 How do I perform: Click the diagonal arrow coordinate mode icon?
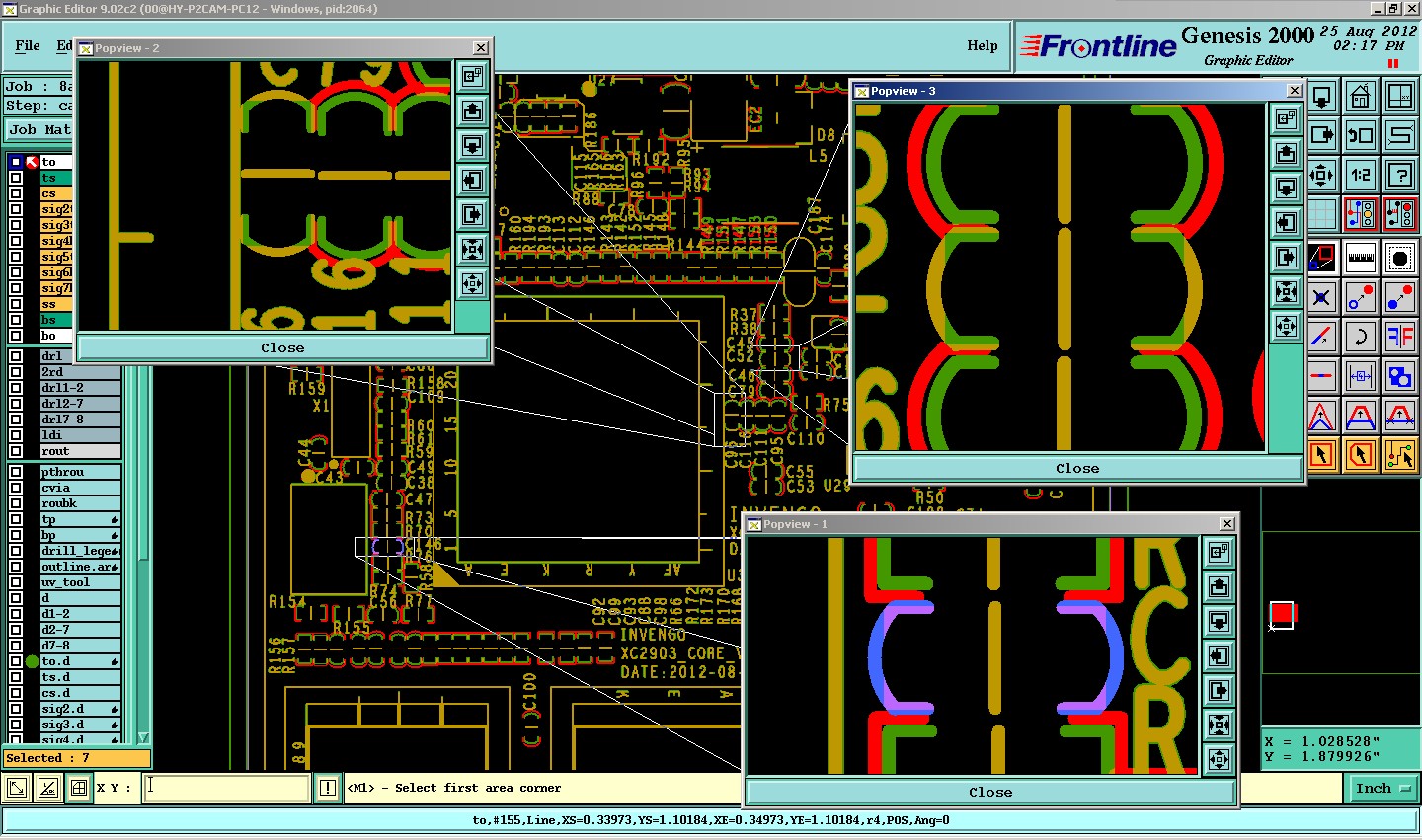[18, 788]
